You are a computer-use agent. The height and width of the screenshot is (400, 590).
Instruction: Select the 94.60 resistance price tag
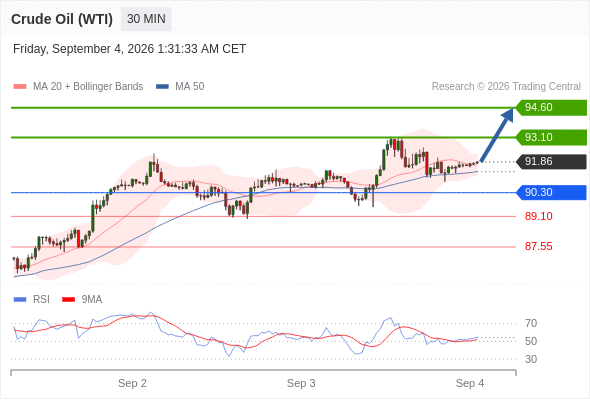tap(551, 108)
